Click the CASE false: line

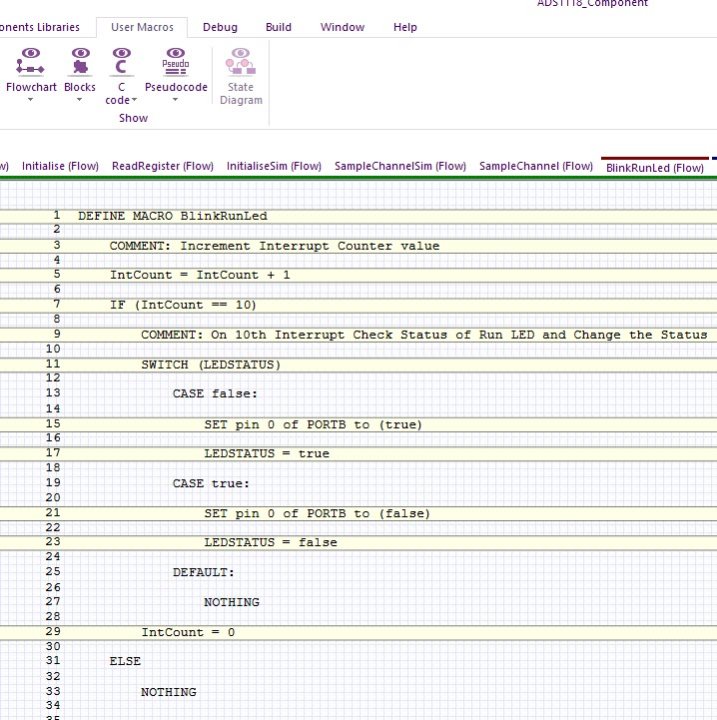point(215,394)
